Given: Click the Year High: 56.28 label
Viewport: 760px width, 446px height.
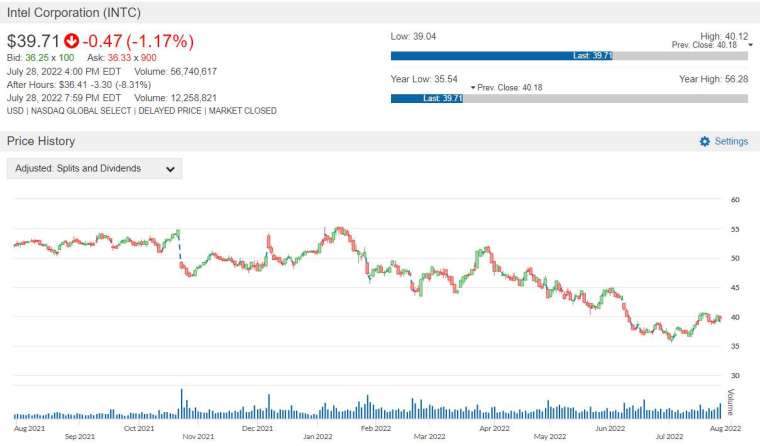Looking at the screenshot, I should coord(713,79).
